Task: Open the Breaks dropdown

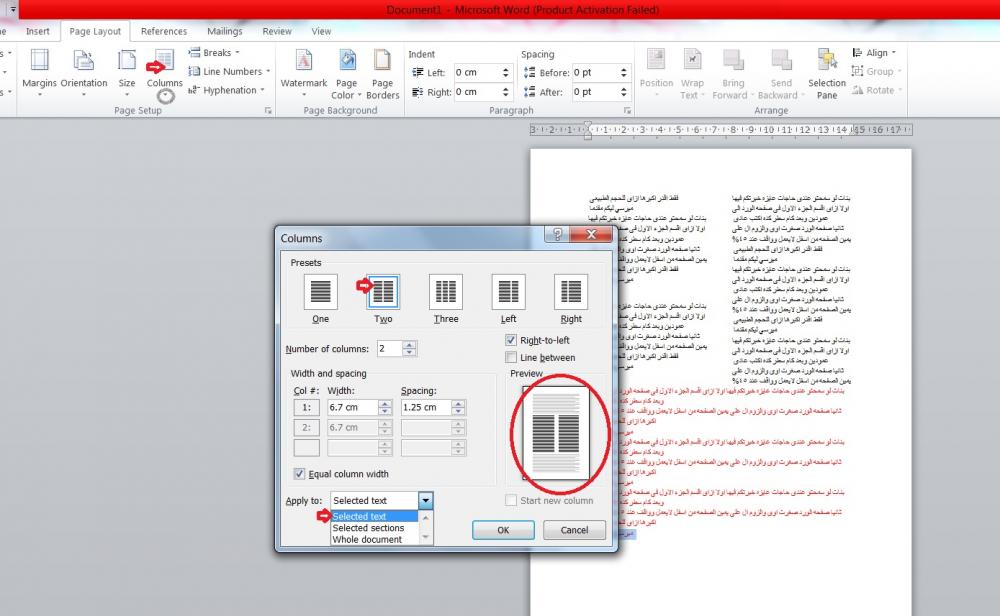Action: point(217,53)
